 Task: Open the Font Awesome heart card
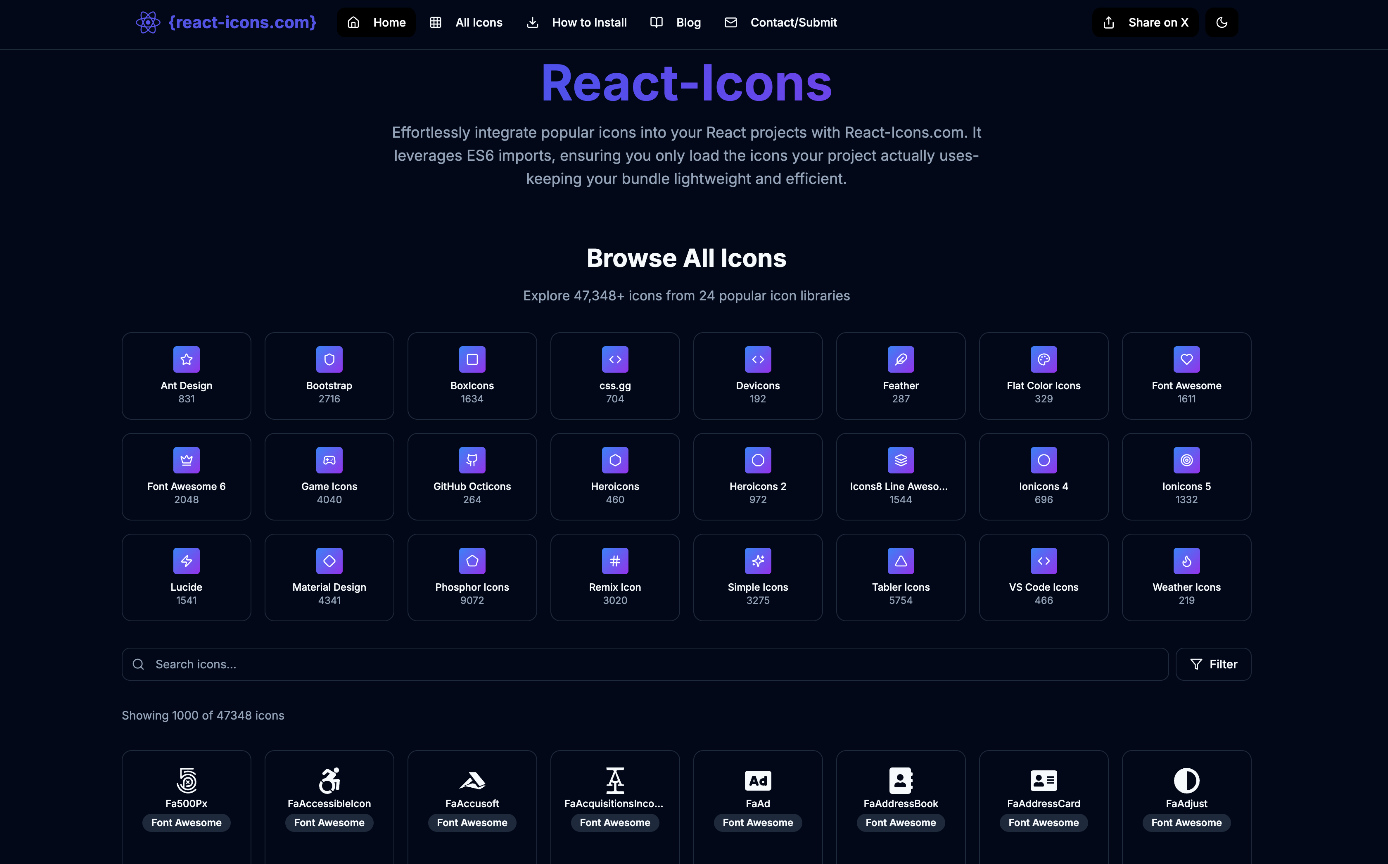click(1187, 376)
